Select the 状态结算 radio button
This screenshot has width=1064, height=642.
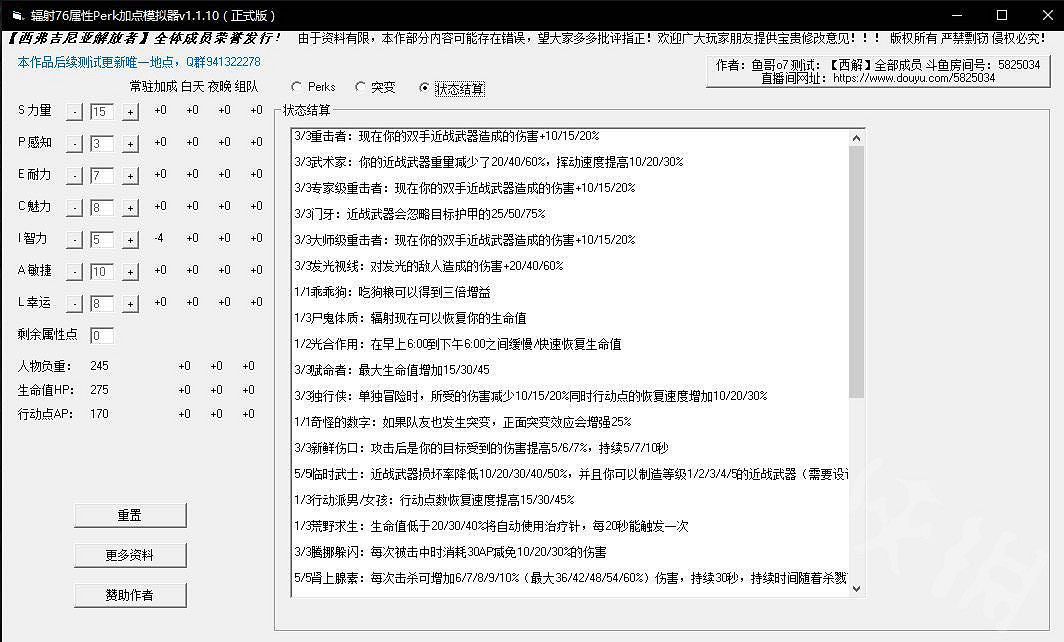(x=425, y=88)
